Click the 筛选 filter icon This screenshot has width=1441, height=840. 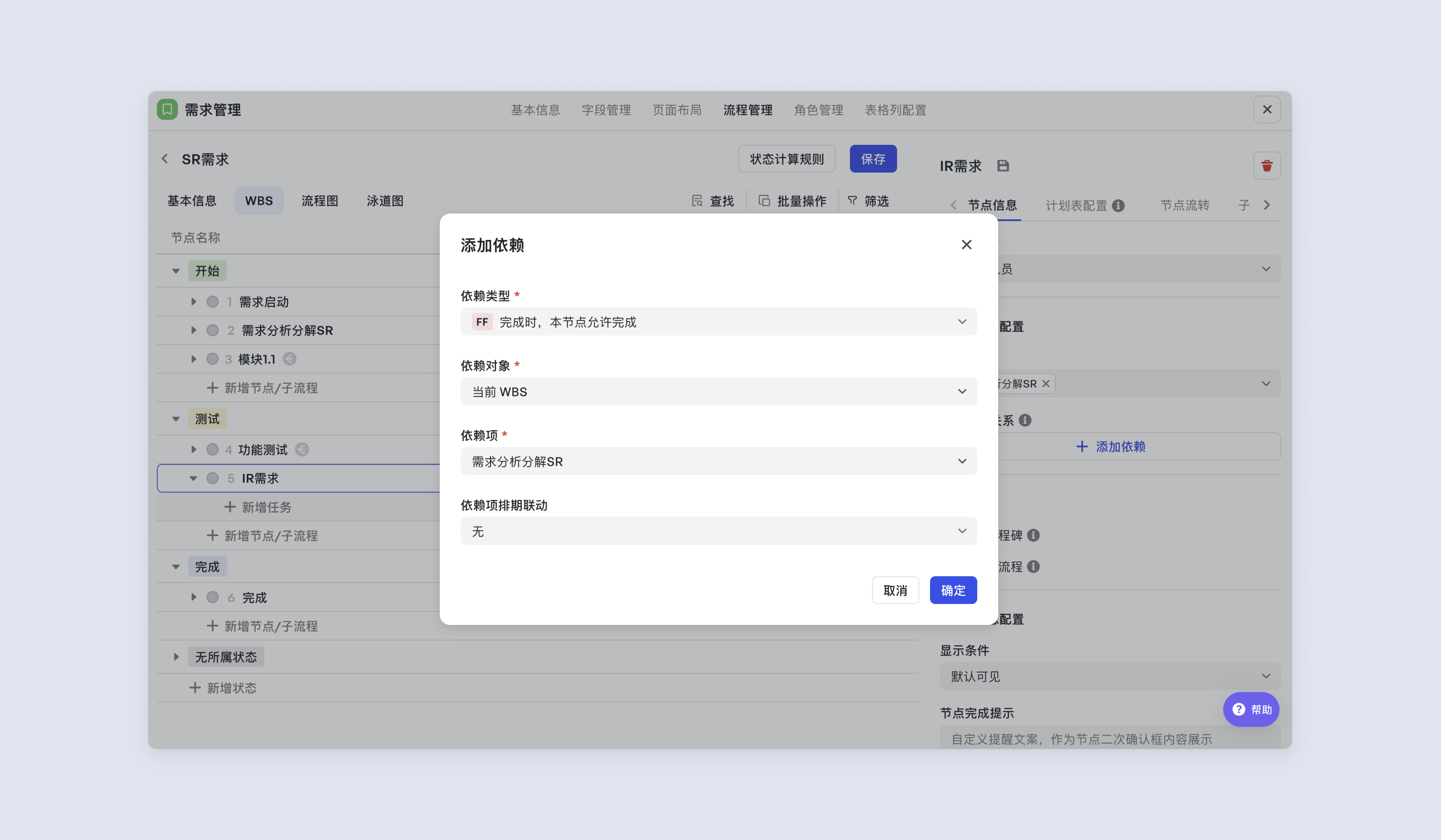coord(852,201)
